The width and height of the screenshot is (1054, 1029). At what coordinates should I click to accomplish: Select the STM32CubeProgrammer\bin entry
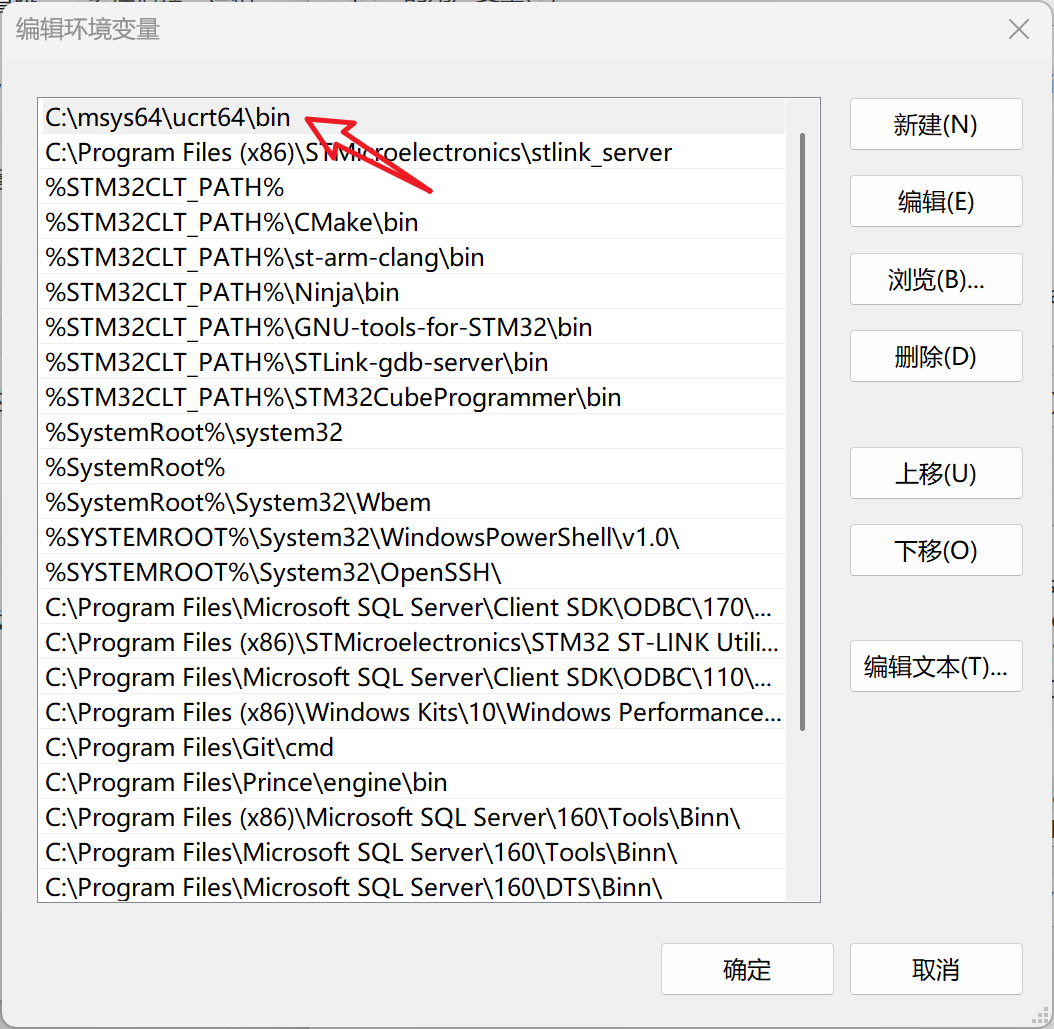412,397
